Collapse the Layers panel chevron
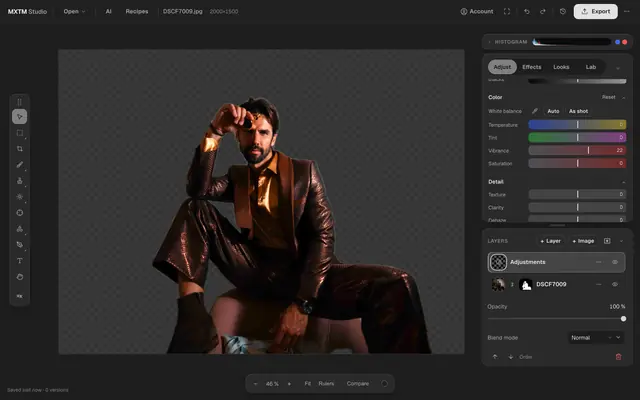Image resolution: width=640 pixels, height=400 pixels. 621,241
